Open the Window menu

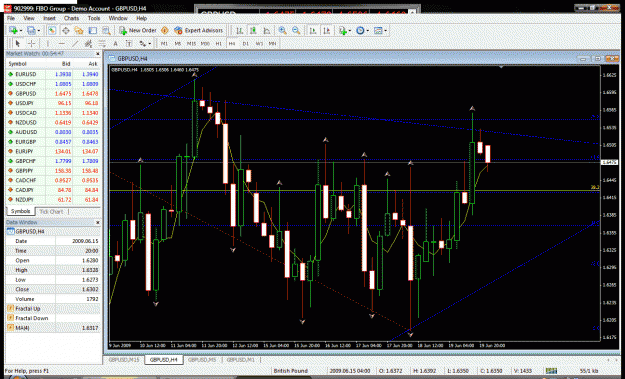pos(118,18)
